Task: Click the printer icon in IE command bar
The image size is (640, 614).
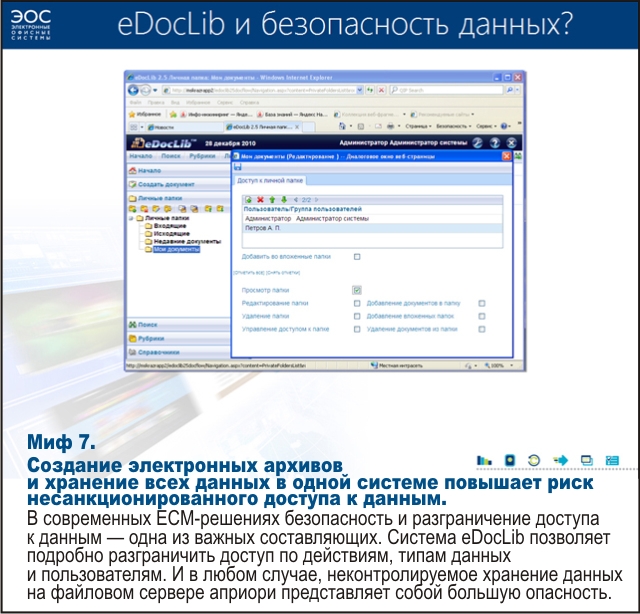Action: 390,126
